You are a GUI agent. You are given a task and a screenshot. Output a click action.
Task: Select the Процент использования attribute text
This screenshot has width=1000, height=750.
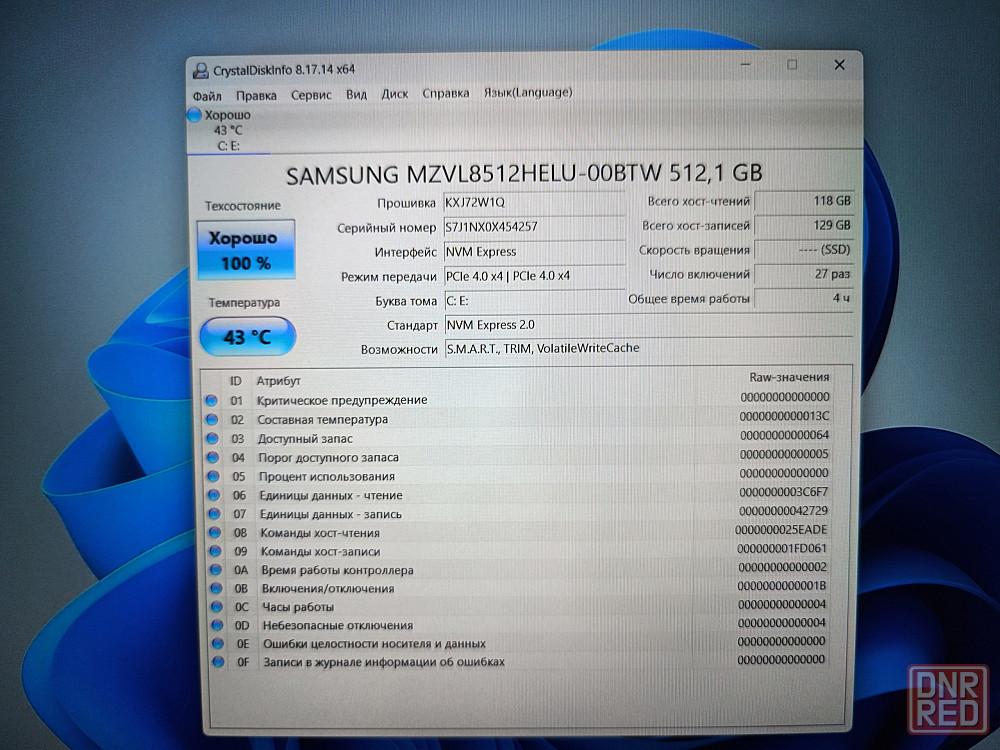coord(327,476)
